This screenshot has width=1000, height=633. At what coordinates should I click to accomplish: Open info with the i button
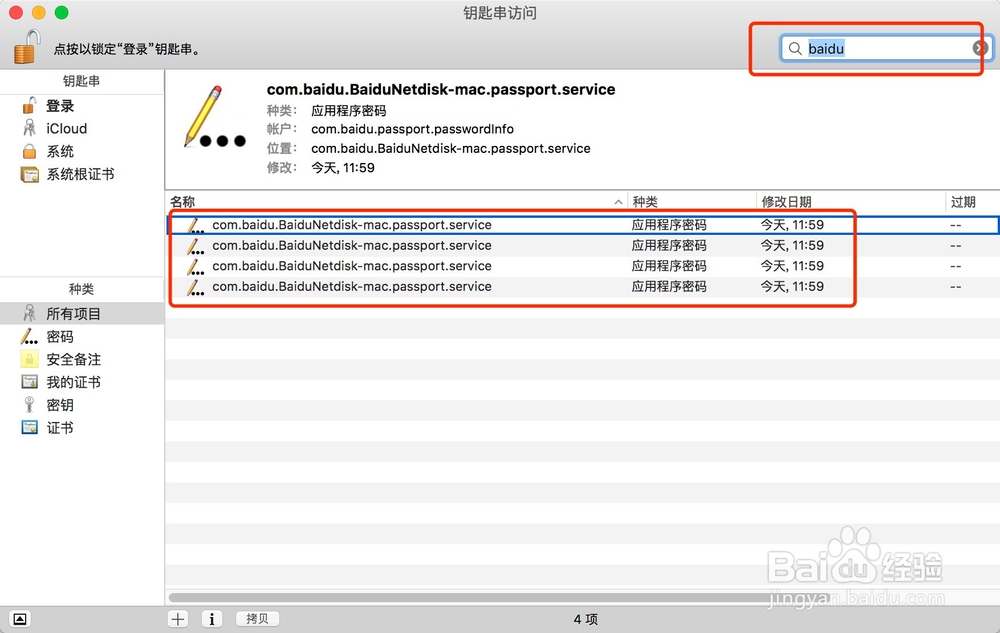tap(212, 618)
